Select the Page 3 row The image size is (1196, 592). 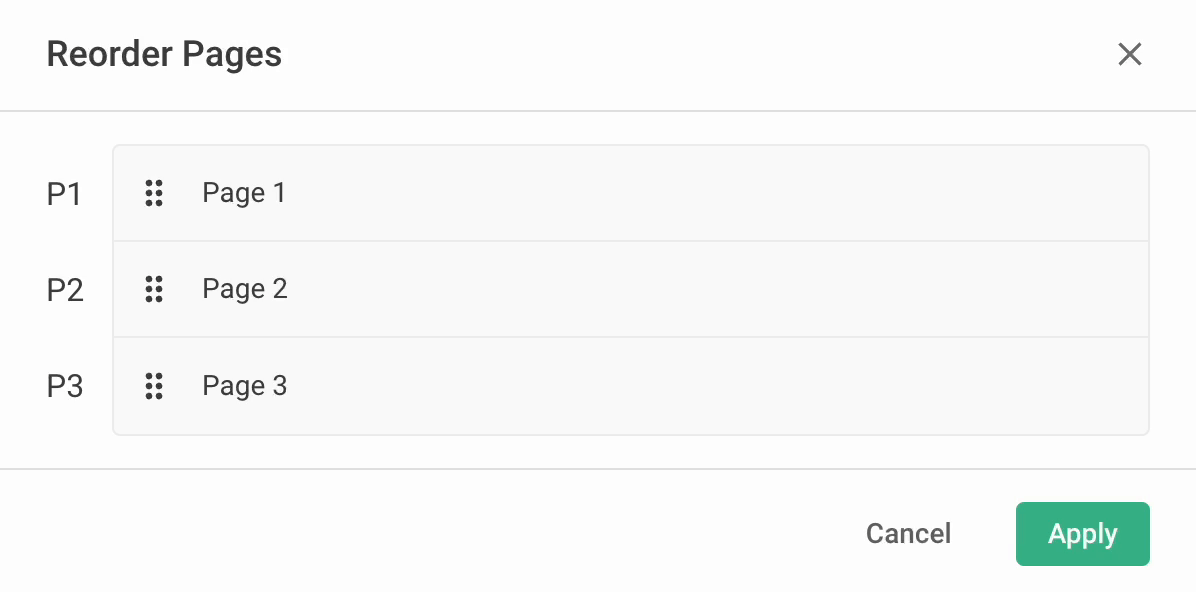pyautogui.click(x=630, y=386)
